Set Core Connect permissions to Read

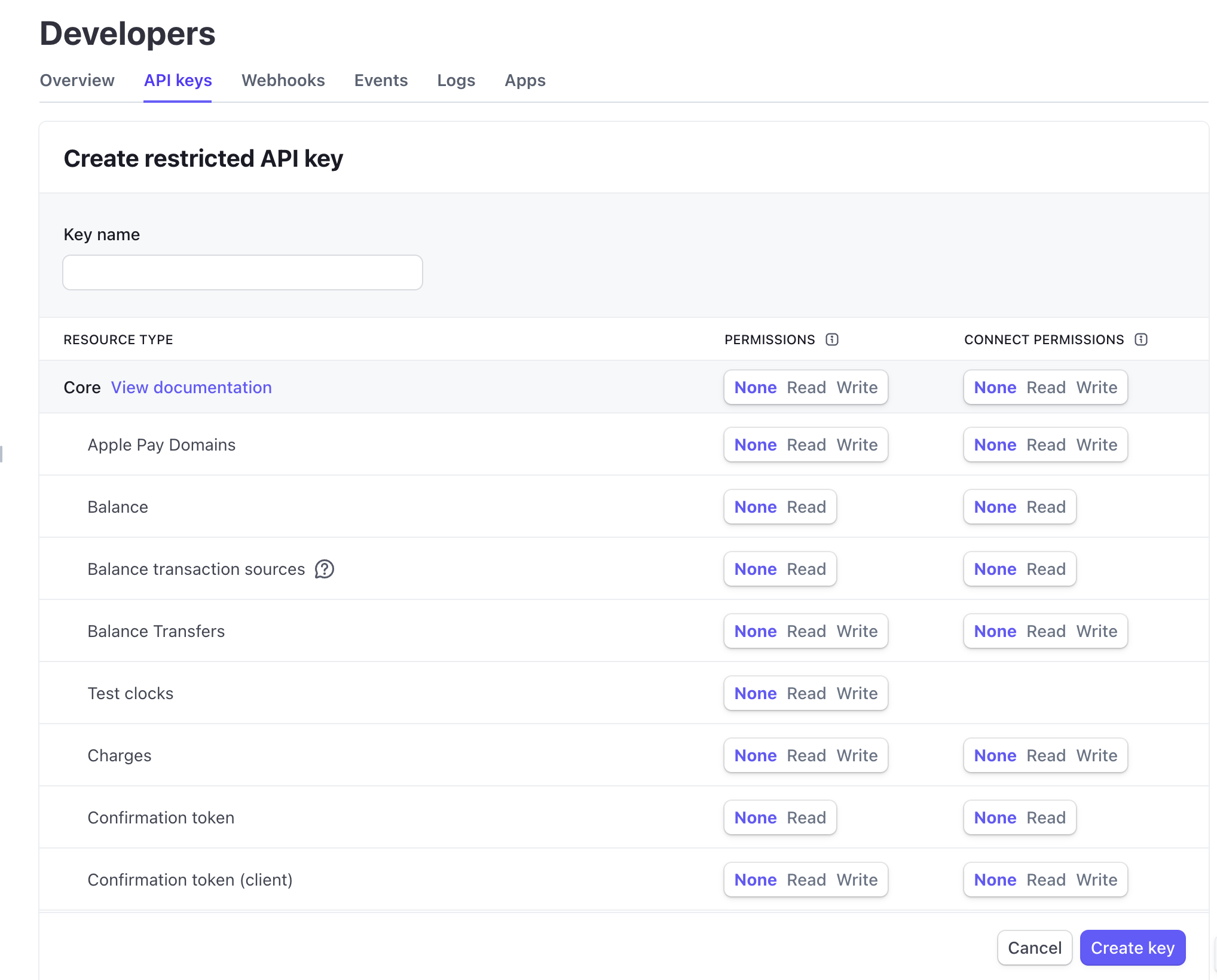pos(1045,387)
